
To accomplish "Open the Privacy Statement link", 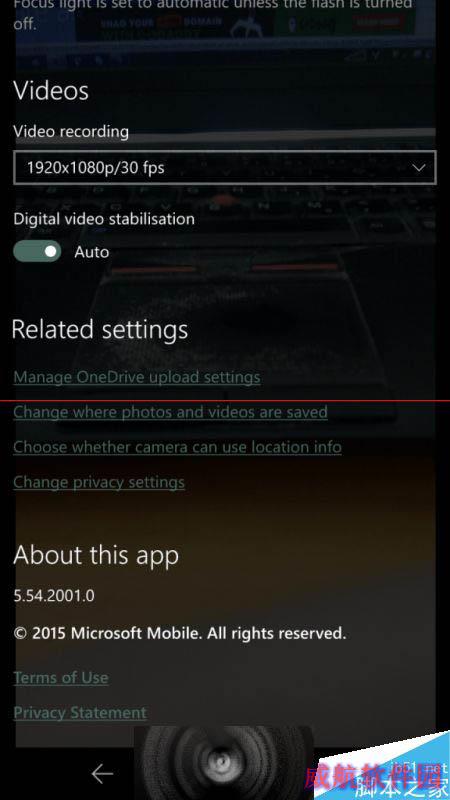I will coord(80,712).
